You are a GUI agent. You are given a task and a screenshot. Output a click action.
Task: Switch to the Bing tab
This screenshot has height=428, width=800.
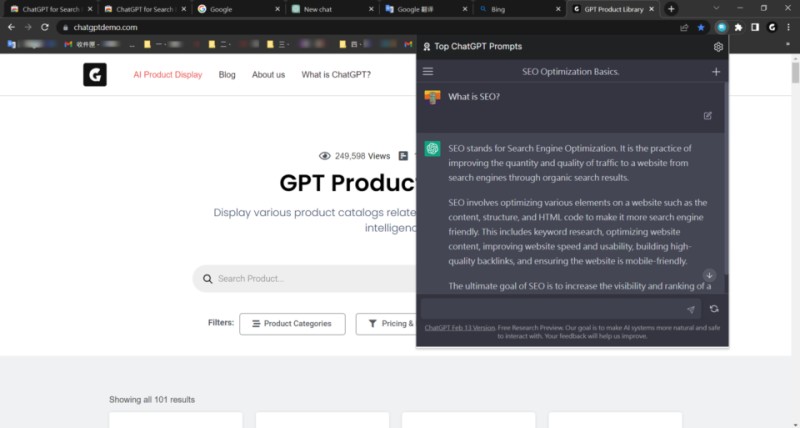[520, 9]
